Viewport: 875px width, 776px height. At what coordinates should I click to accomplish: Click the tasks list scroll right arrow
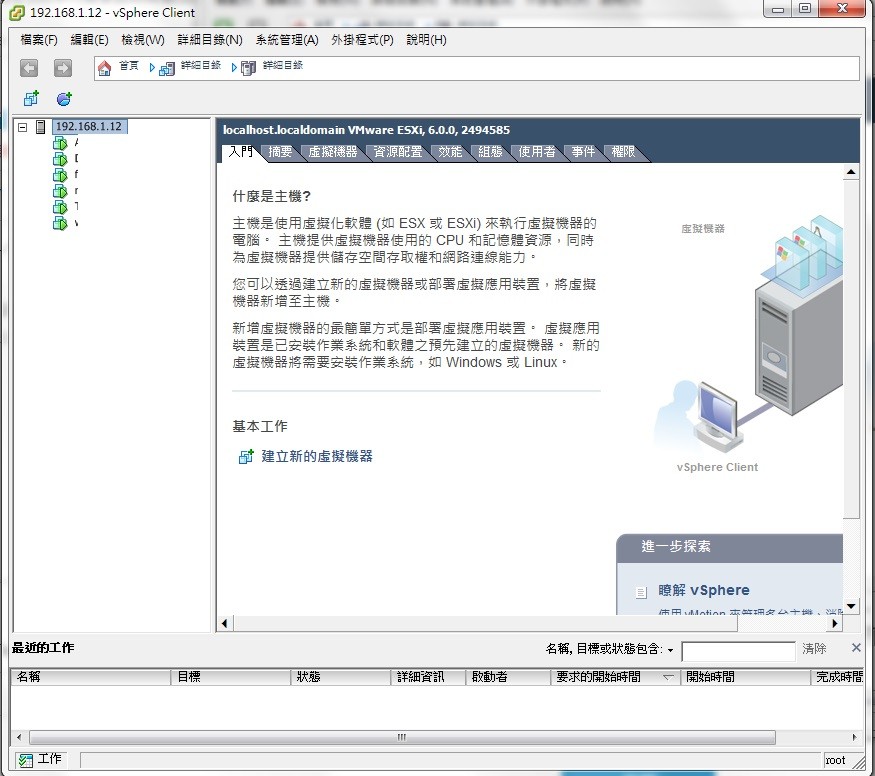(x=854, y=738)
